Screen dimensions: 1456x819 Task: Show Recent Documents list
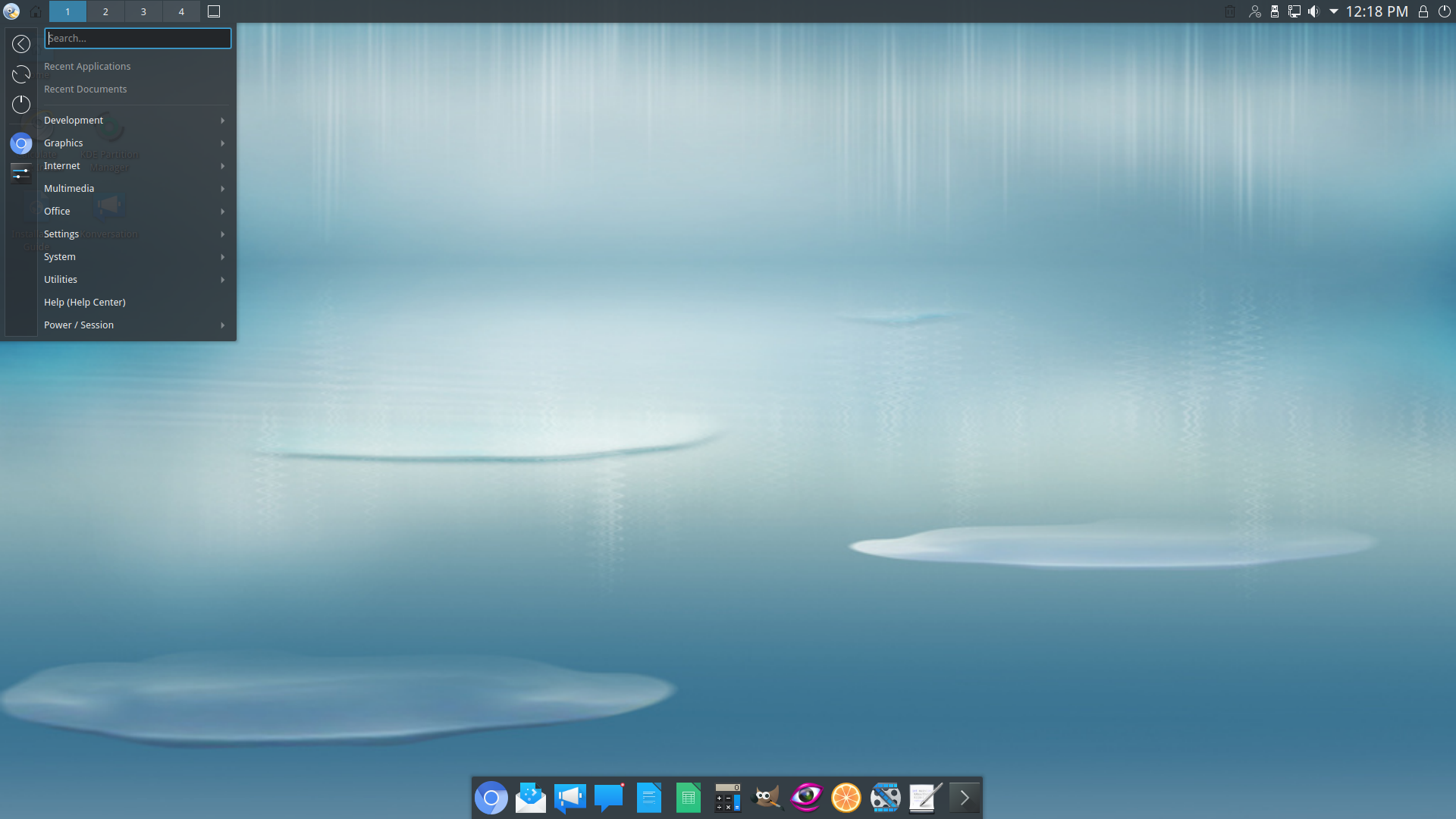(86, 89)
